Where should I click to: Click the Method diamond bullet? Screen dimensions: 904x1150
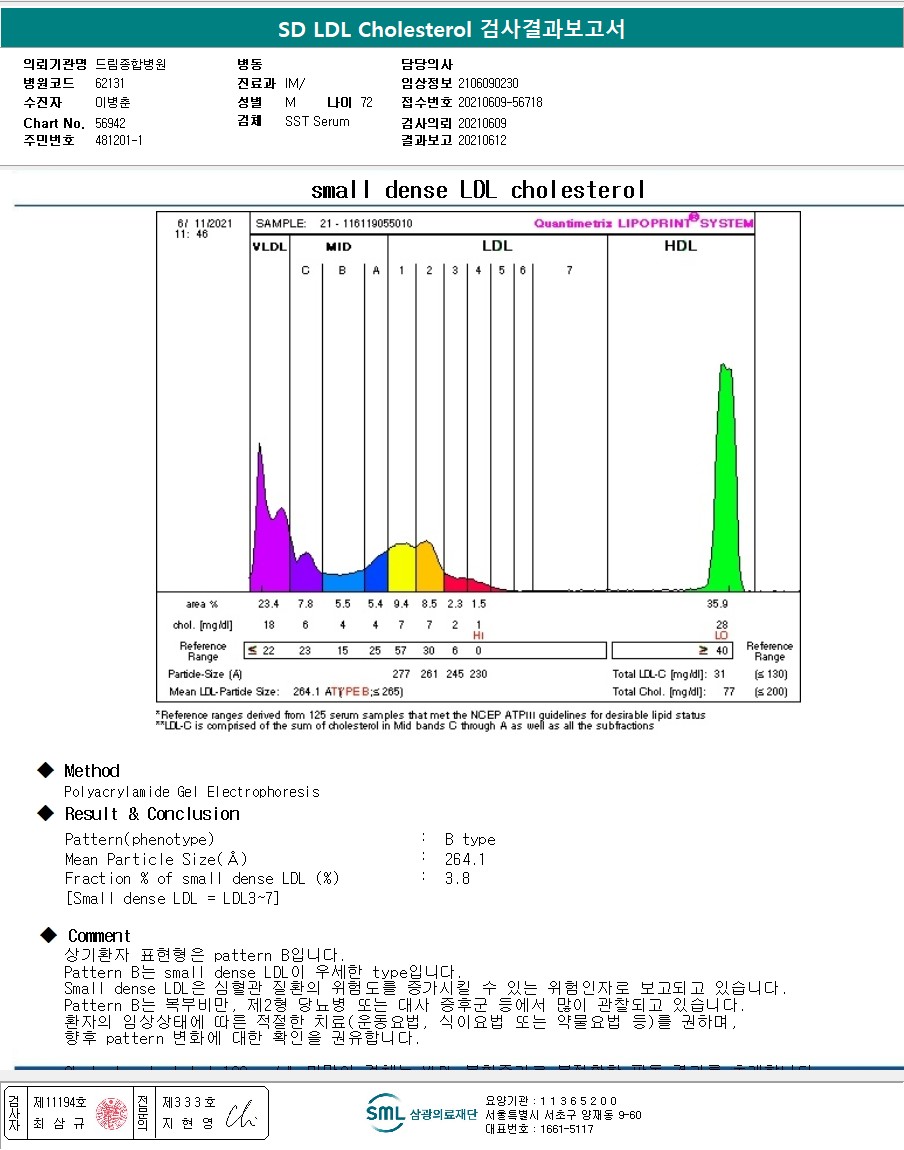tap(46, 770)
